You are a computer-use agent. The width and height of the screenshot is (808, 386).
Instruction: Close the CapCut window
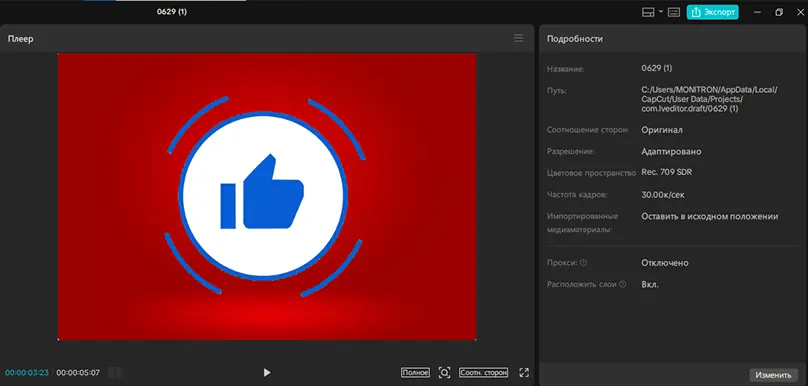pyautogui.click(x=800, y=12)
